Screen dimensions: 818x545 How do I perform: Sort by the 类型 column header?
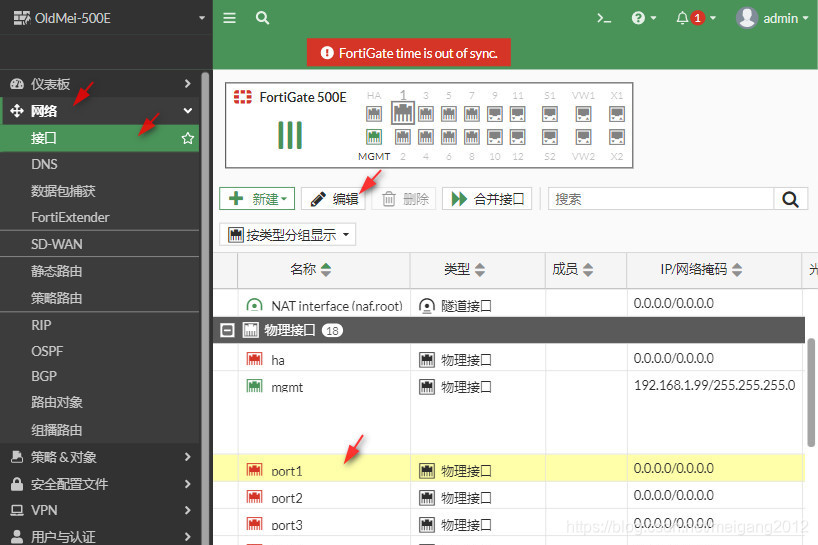point(478,270)
